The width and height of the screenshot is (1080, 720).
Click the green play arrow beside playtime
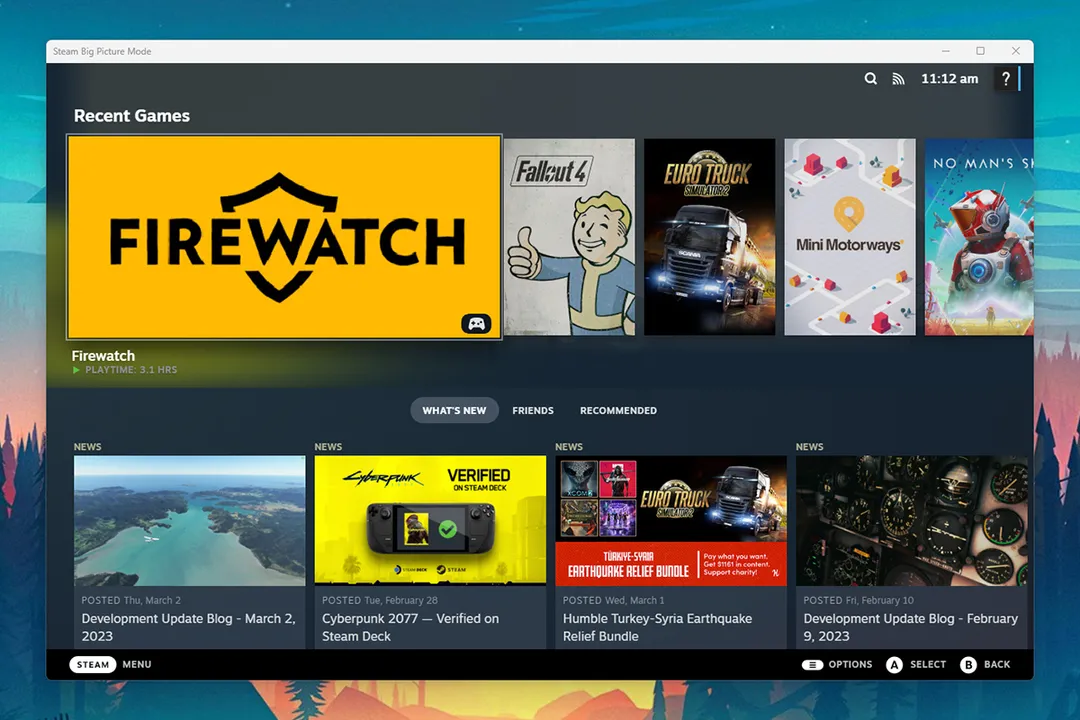click(76, 370)
